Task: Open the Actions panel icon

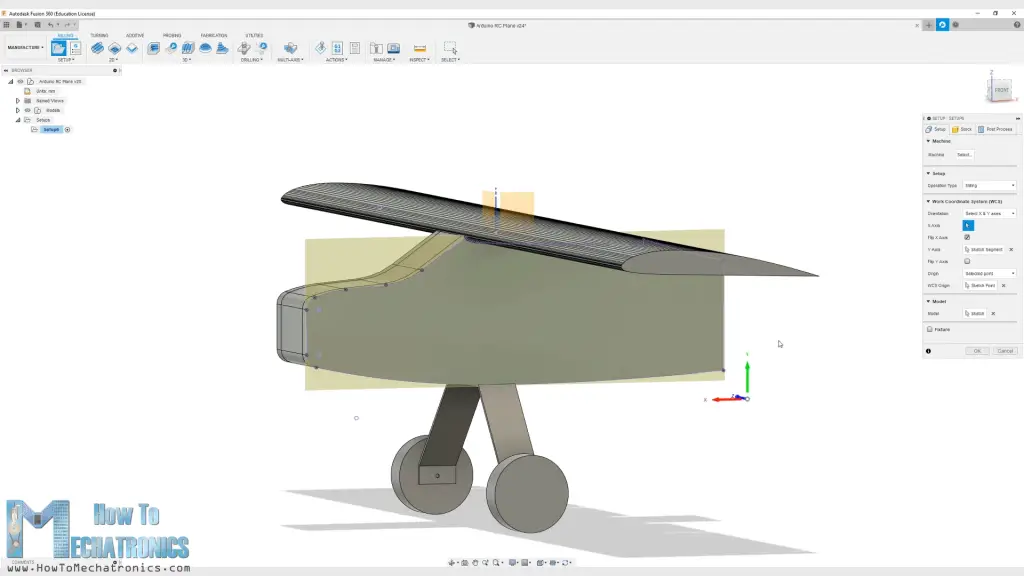Action: point(322,45)
